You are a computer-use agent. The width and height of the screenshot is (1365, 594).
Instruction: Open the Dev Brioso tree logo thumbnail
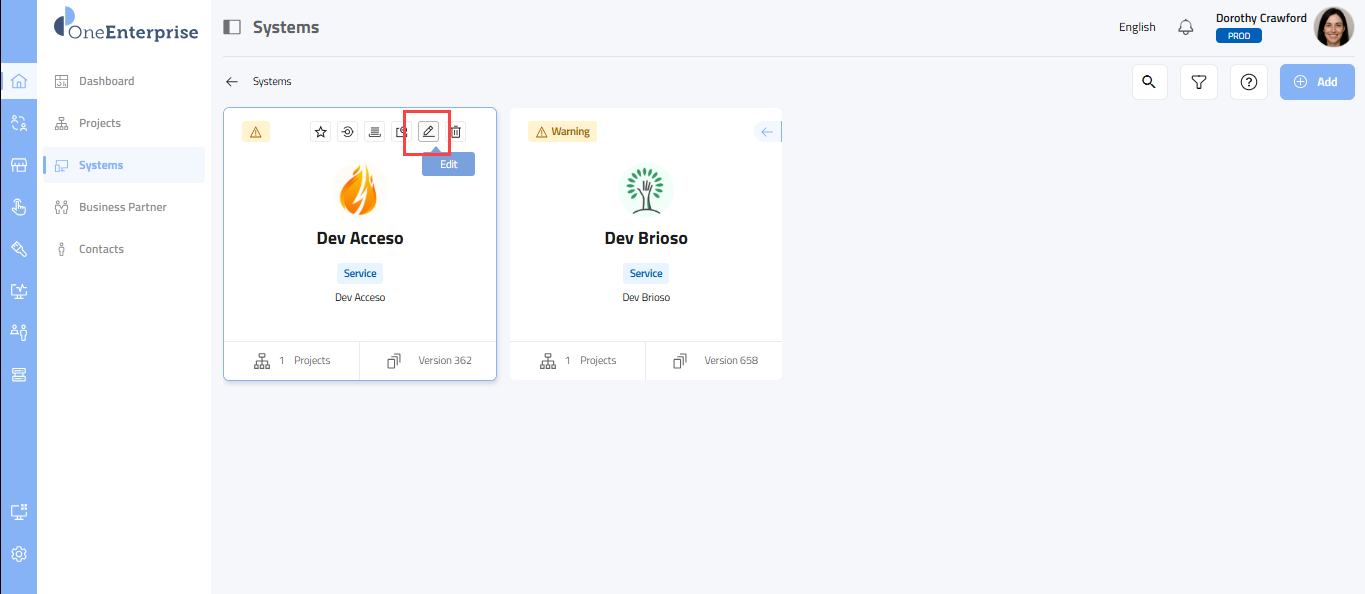[x=646, y=191]
